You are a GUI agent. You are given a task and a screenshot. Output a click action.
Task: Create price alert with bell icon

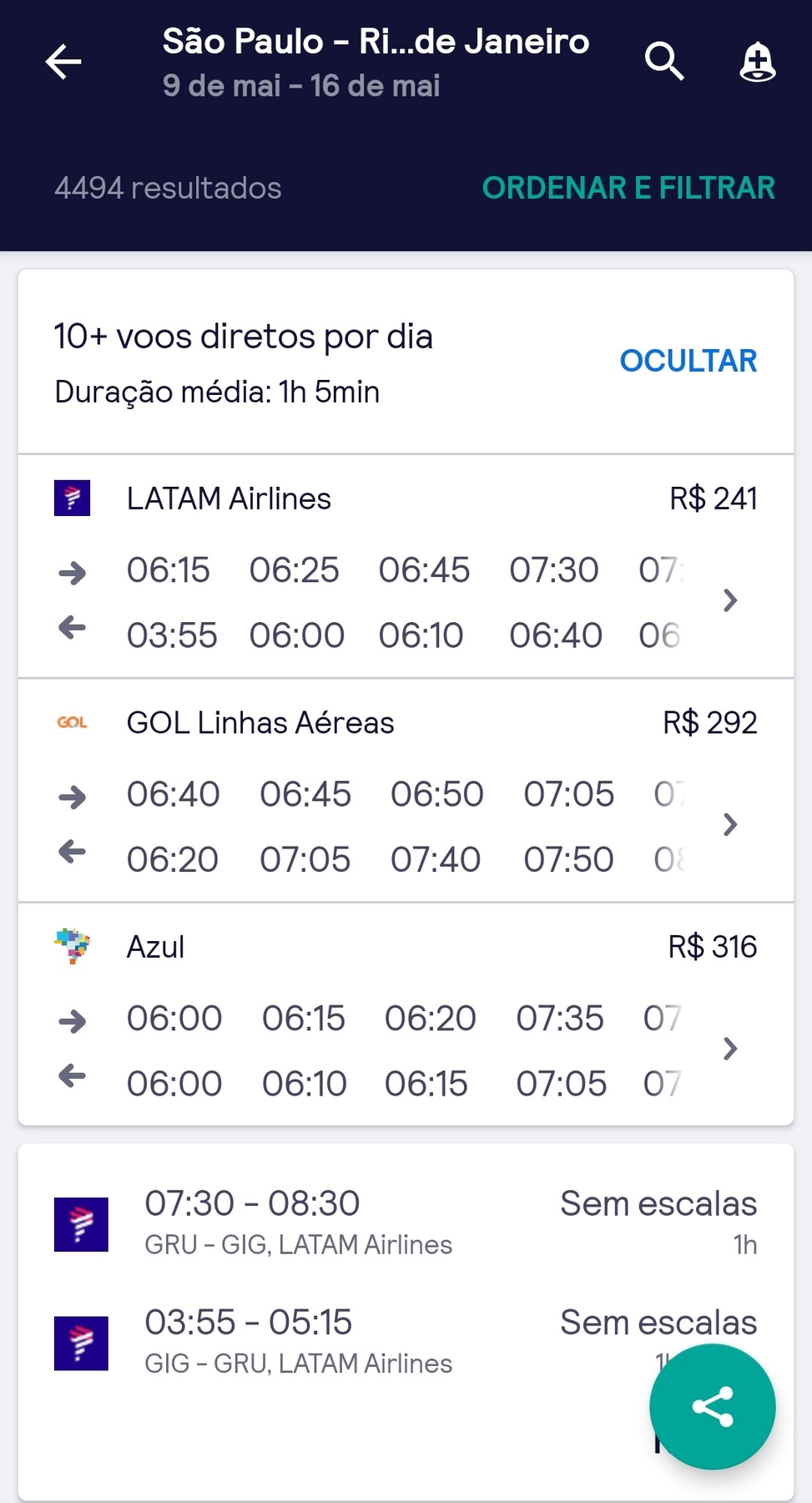pyautogui.click(x=758, y=62)
